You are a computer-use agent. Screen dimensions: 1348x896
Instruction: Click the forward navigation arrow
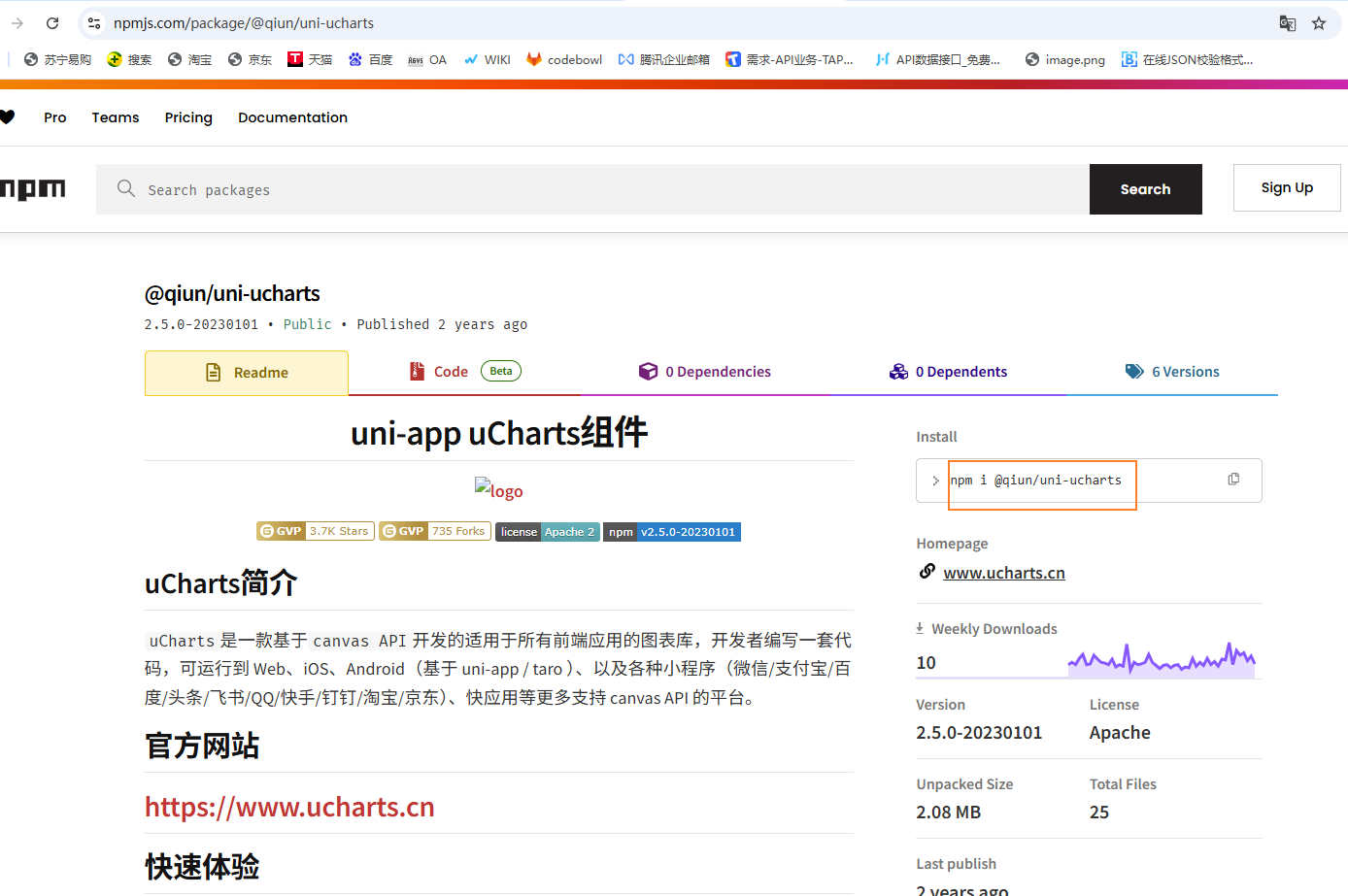click(17, 22)
